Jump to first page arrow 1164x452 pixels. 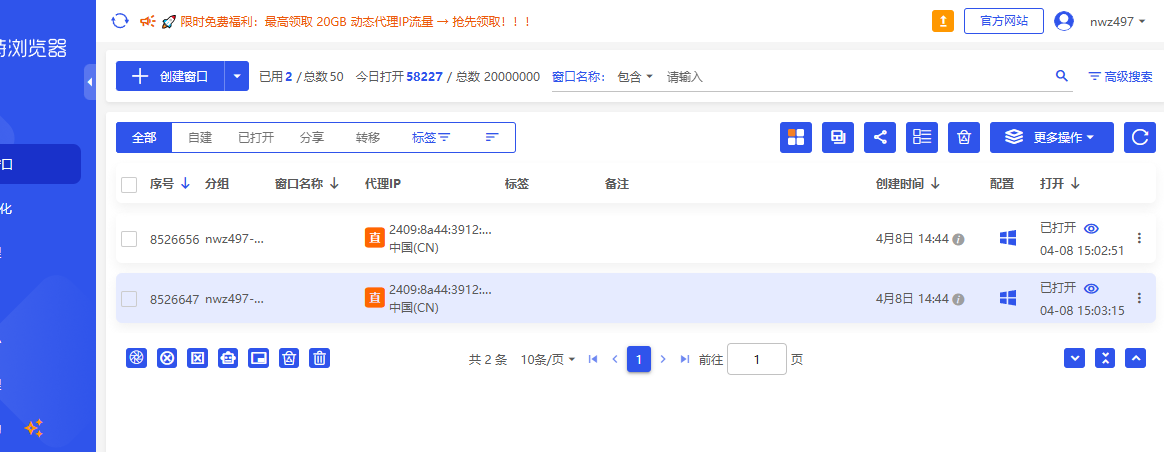pos(592,359)
